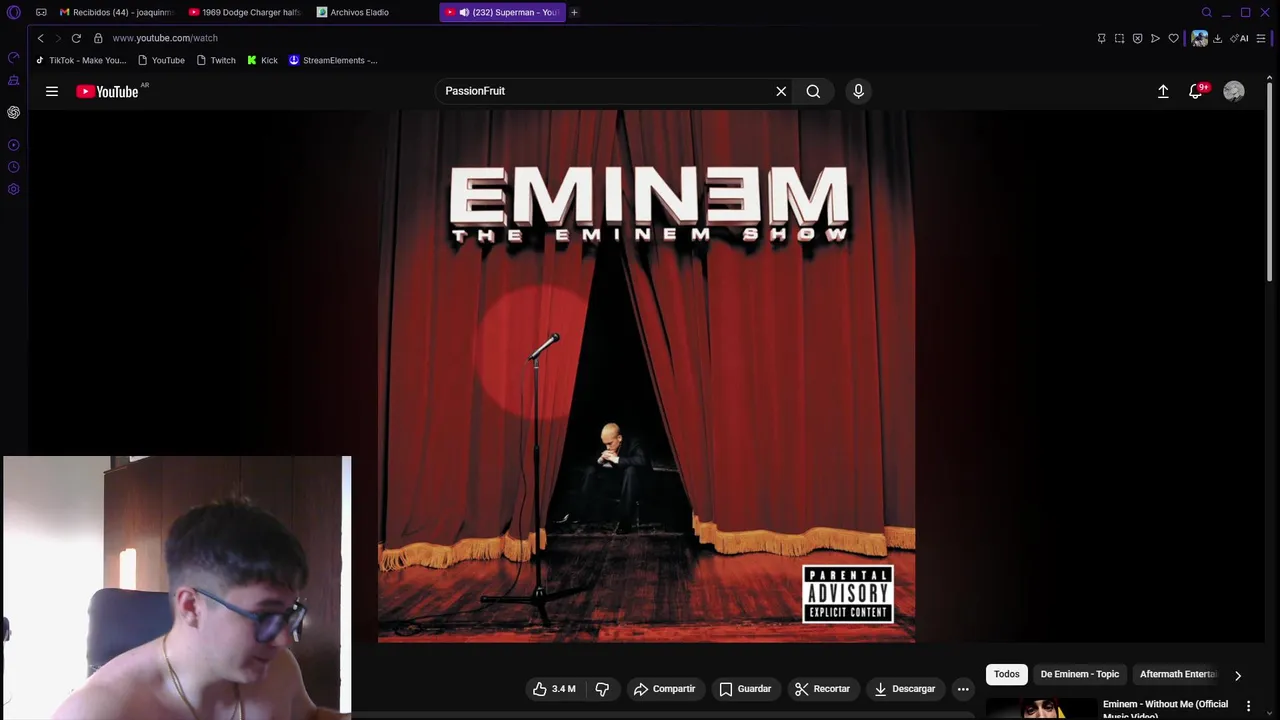Screen dimensions: 1280x720
Task: Open the player icon in Opera sidebar
Action: pyautogui.click(x=14, y=145)
